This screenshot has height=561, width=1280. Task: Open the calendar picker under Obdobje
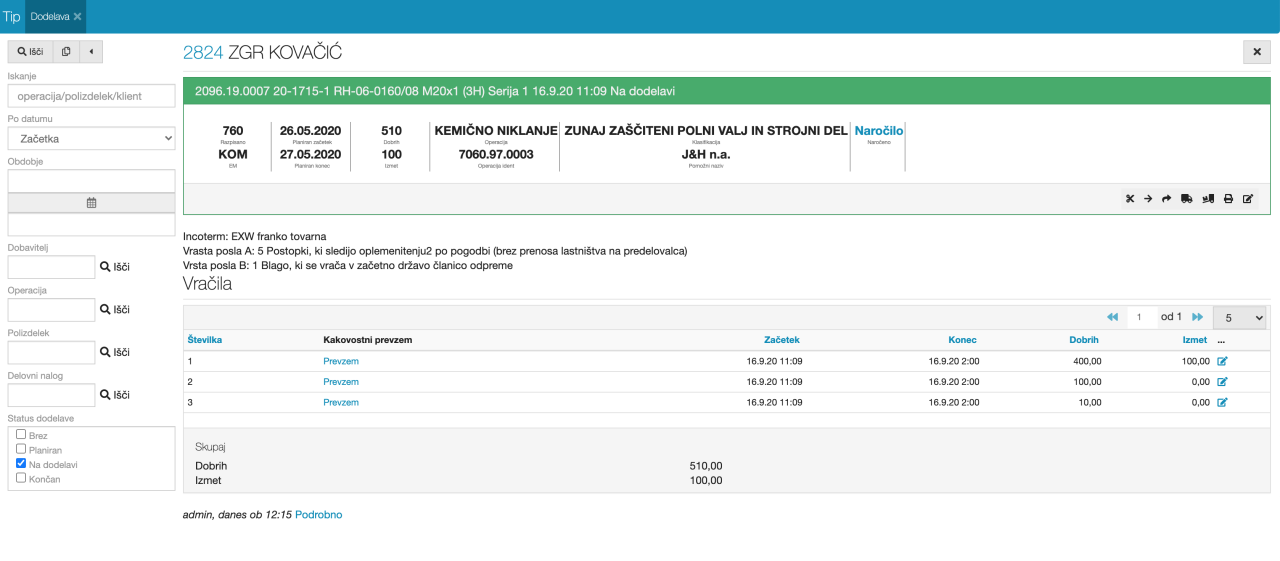[91, 202]
